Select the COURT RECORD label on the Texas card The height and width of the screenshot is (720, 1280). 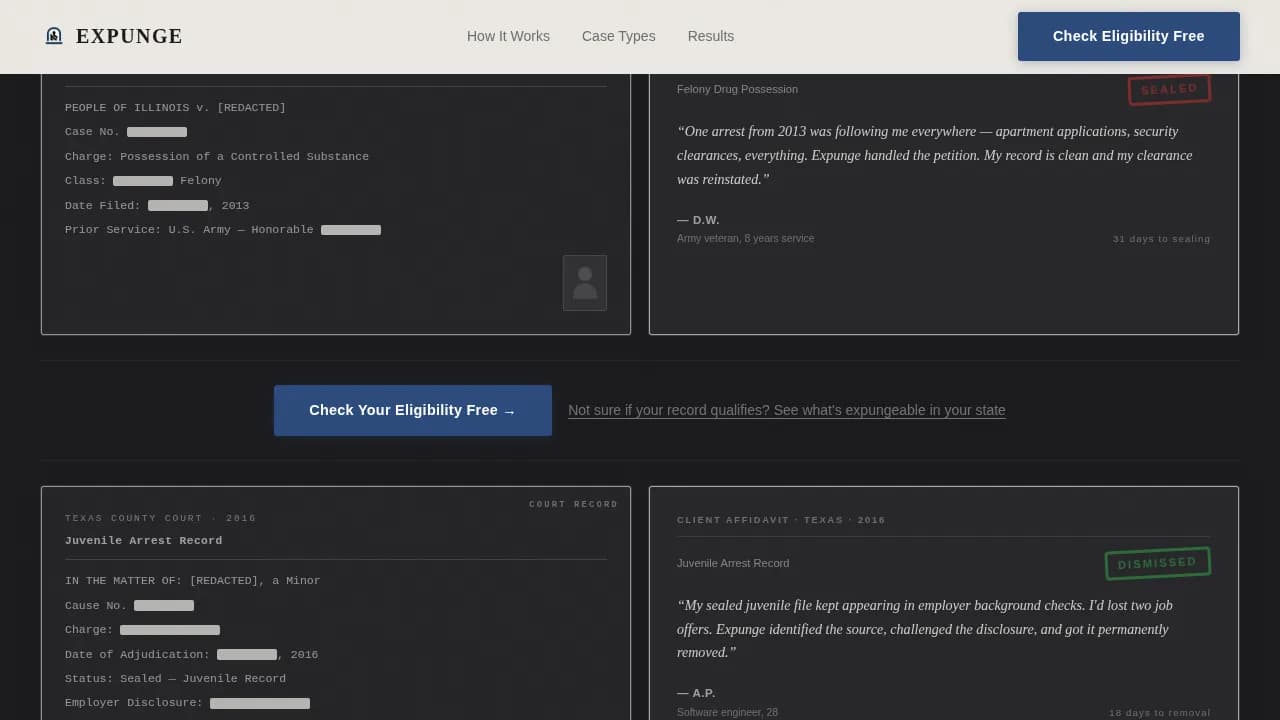click(573, 504)
